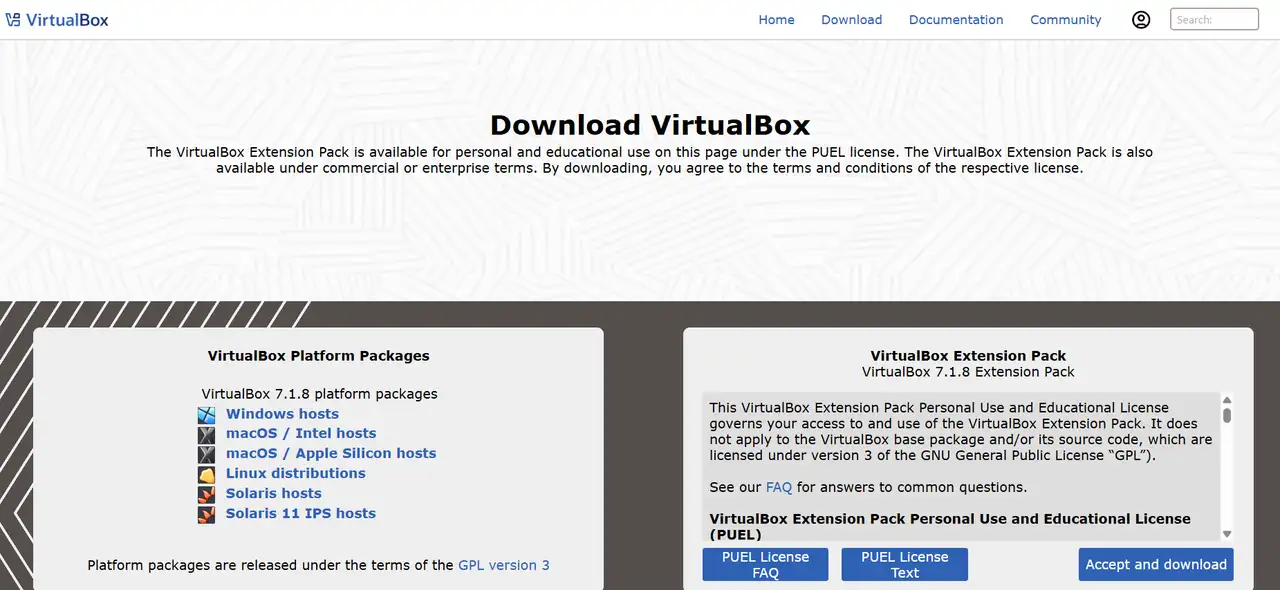Click the license text scrollbar thumb
Viewport: 1280px width, 590px height.
(1227, 415)
